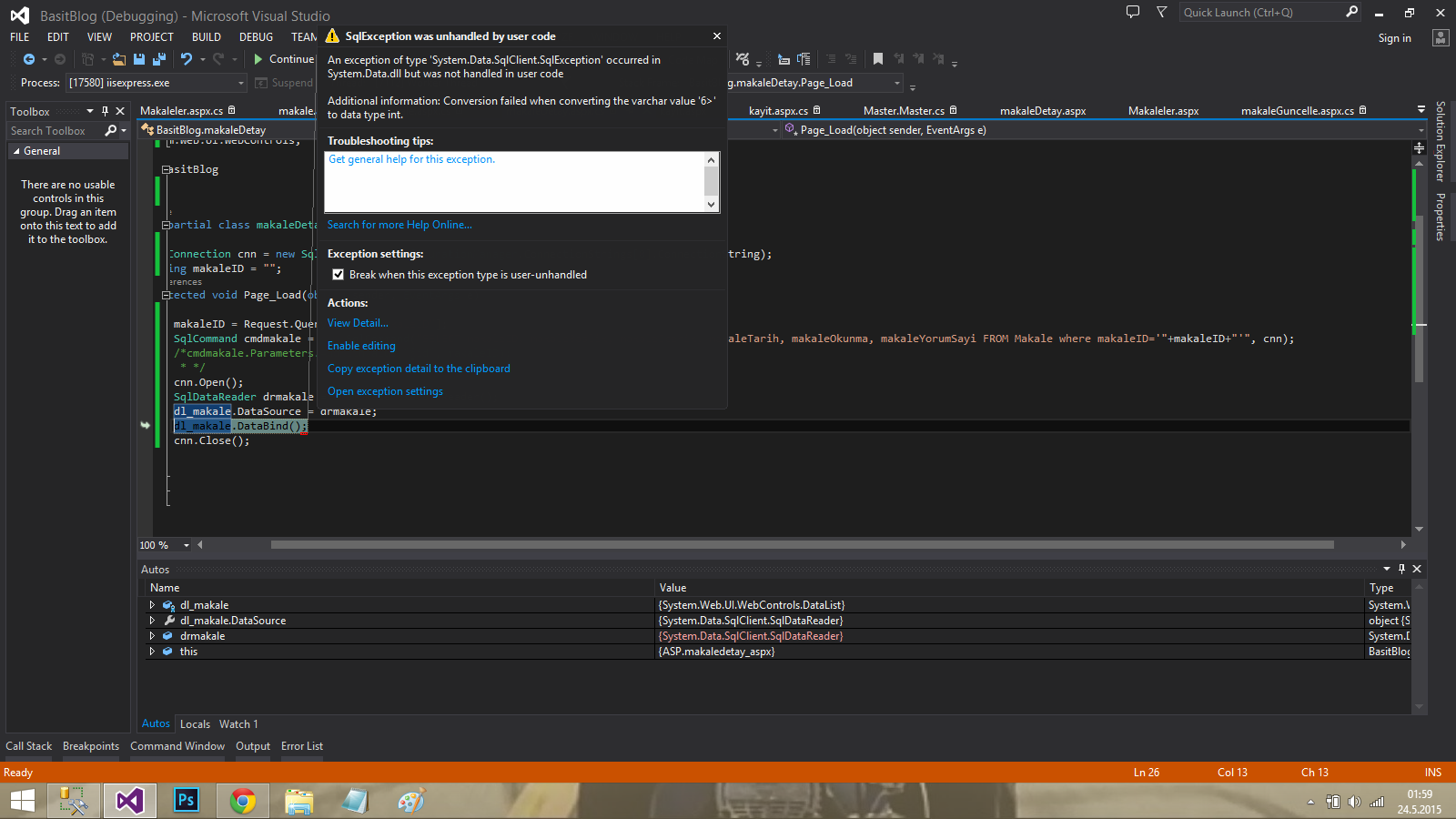Click 'Copy exception detail to the clipboard' link

[x=419, y=369]
